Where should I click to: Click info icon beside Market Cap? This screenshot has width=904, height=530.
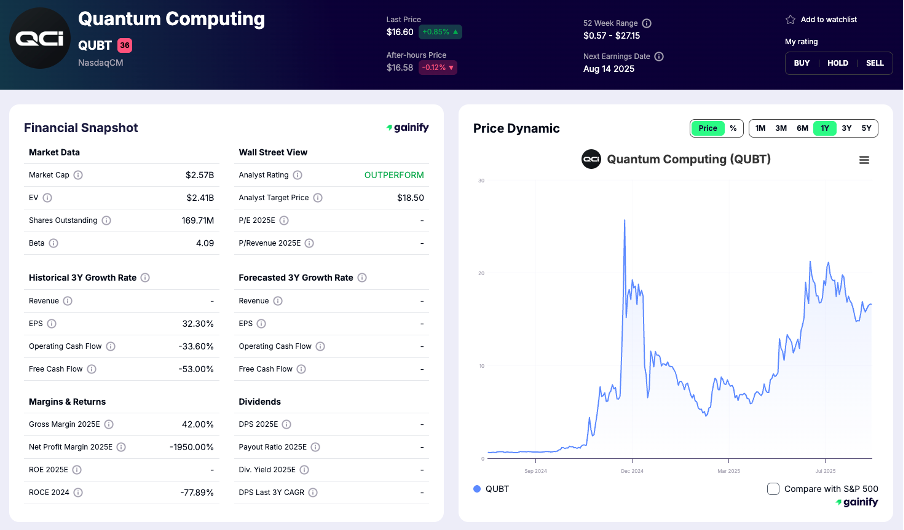pos(78,175)
